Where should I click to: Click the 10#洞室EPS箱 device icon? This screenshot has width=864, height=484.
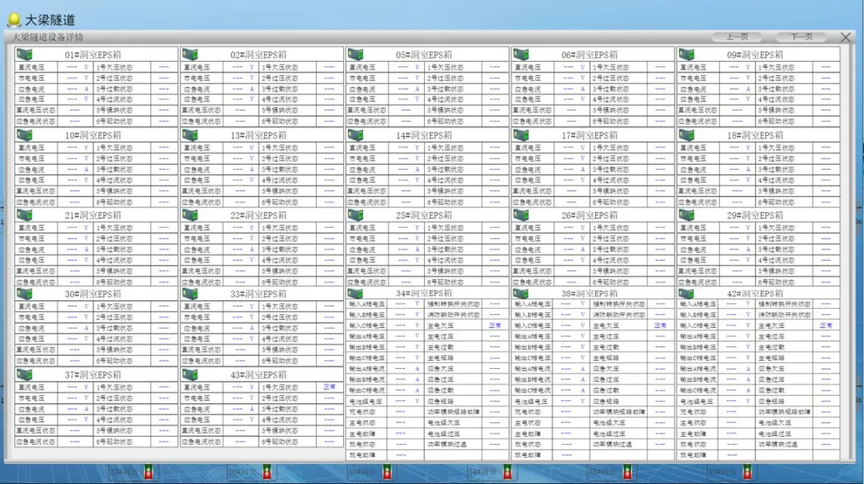point(24,135)
